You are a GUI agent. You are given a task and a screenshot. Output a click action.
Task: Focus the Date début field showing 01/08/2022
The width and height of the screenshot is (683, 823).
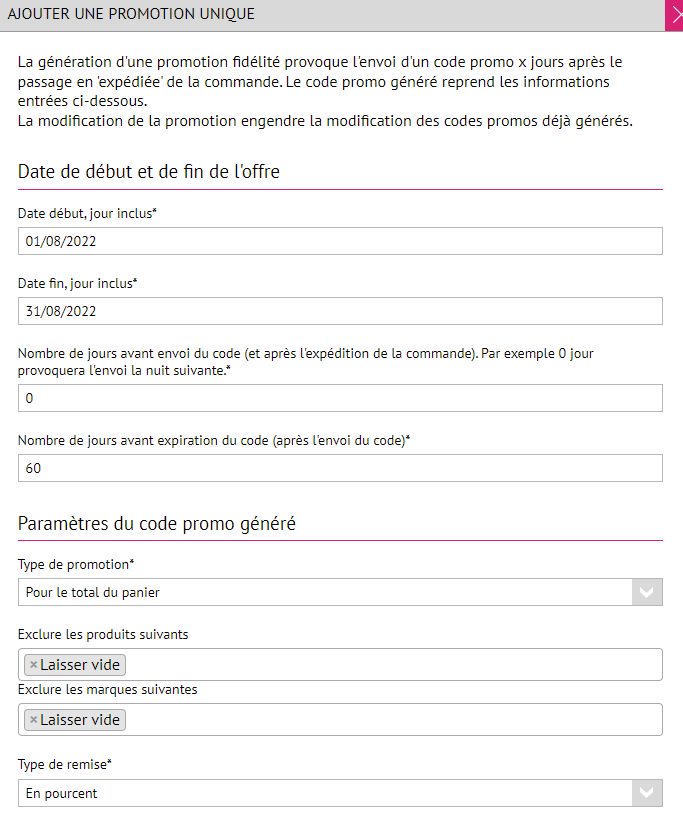[340, 241]
